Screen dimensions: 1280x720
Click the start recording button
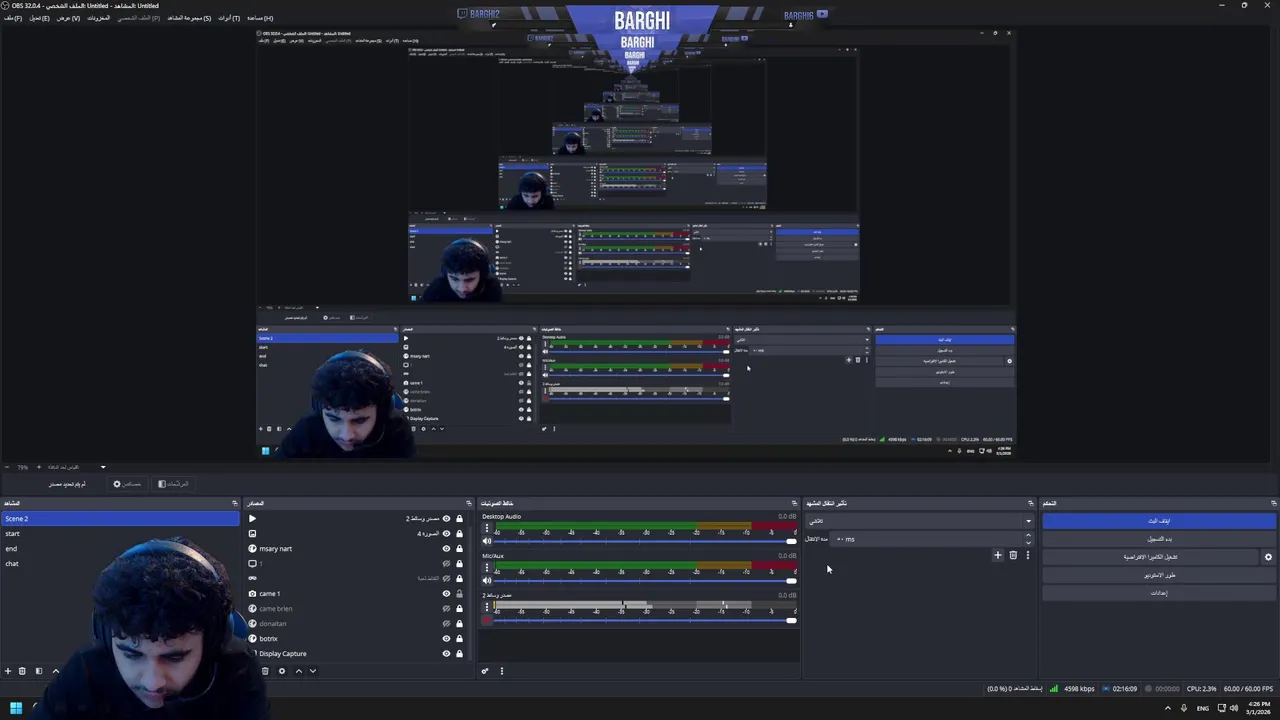pyautogui.click(x=1159, y=539)
